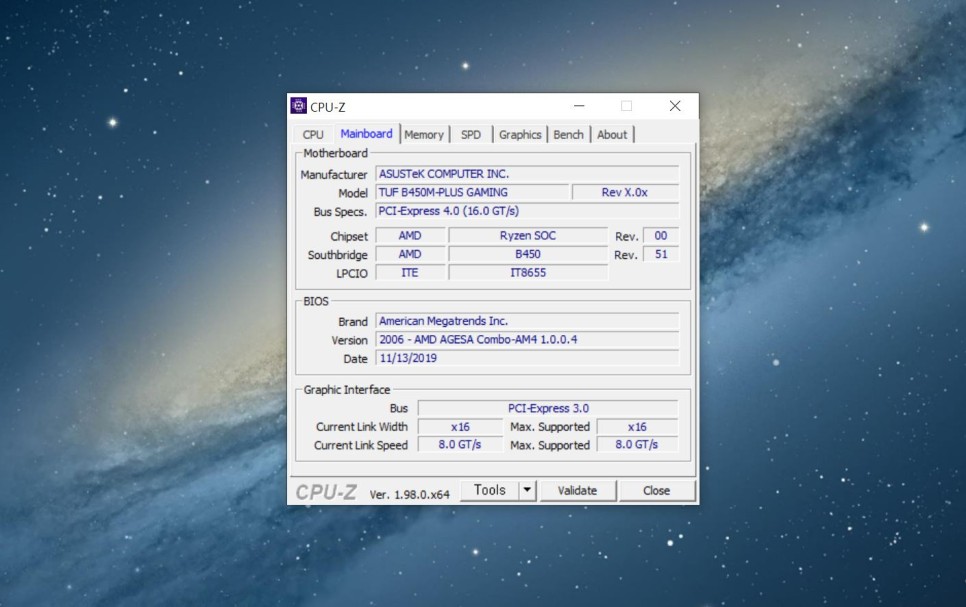The height and width of the screenshot is (607, 966).
Task: Click the Ver. 1.98.0.x64 version text
Action: click(x=410, y=494)
